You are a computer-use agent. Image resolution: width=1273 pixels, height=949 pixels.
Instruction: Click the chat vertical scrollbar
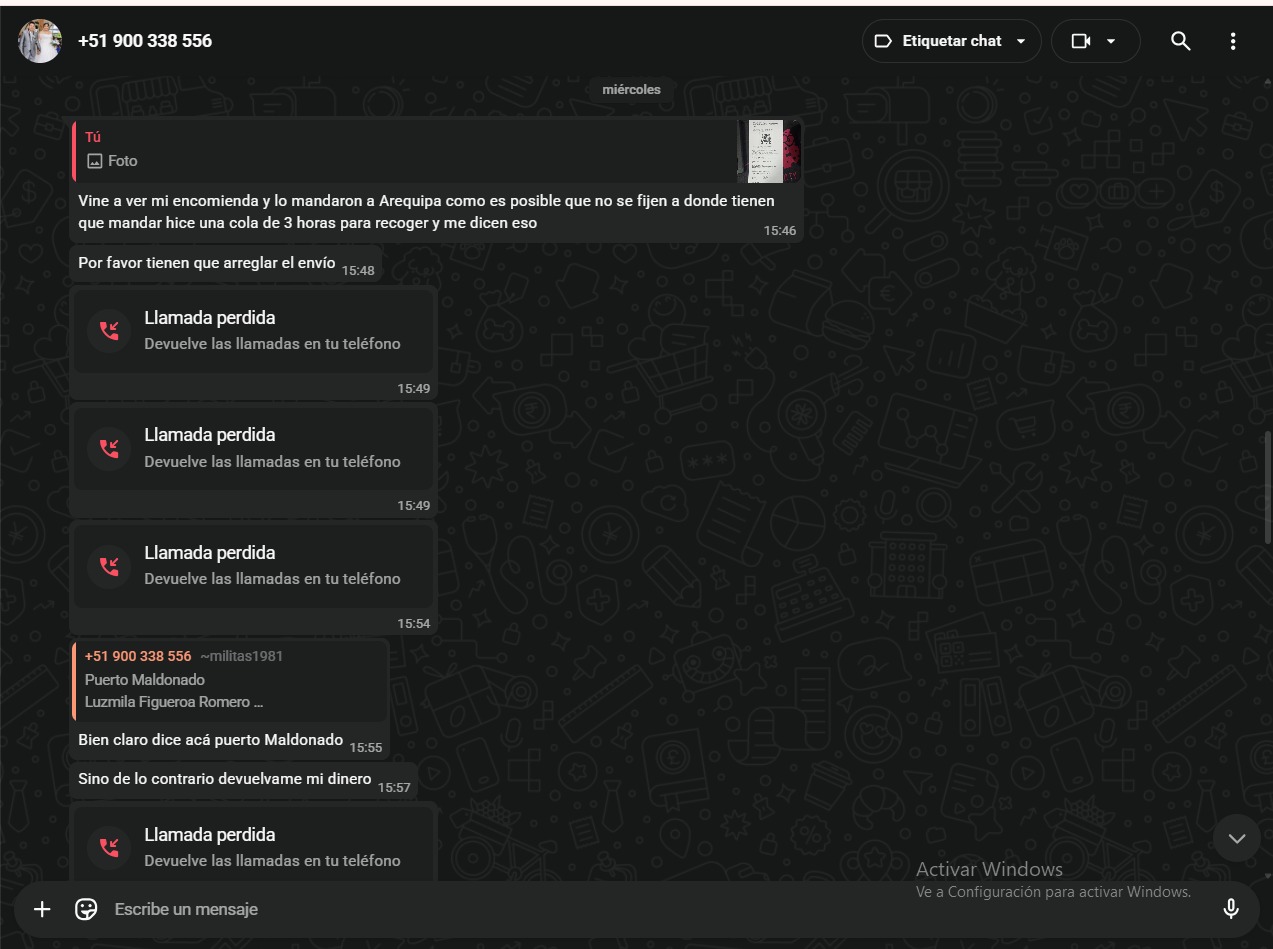(1267, 488)
